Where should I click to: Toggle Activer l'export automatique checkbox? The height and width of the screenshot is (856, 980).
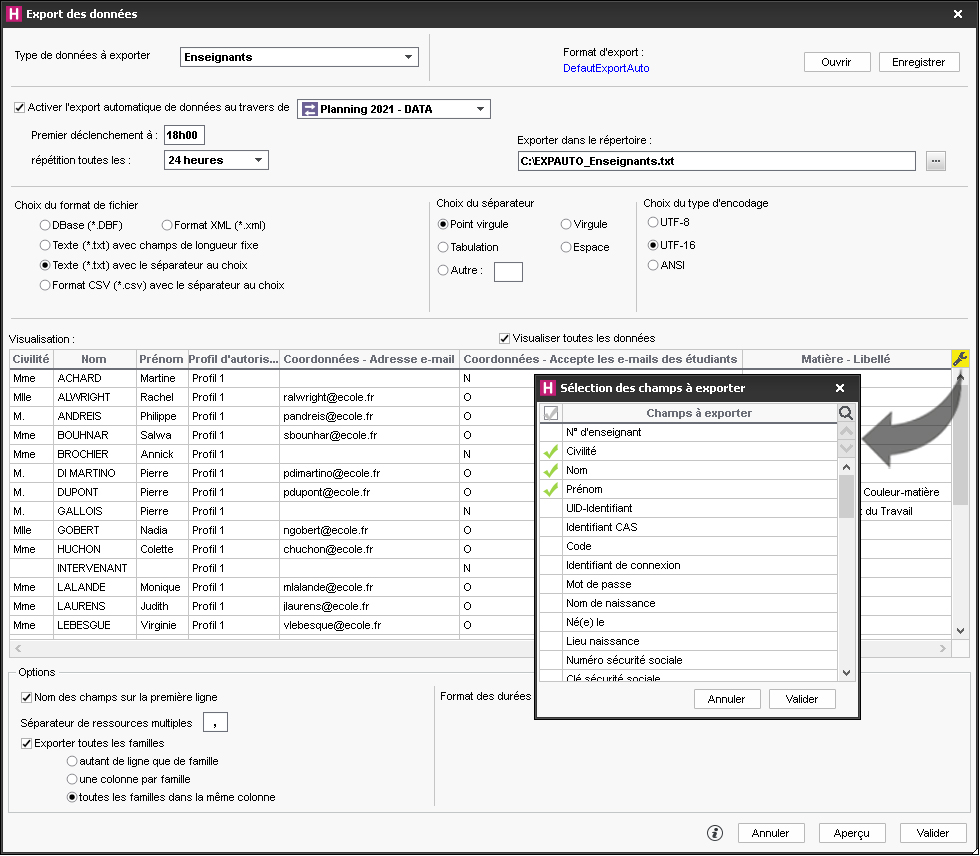tap(19, 107)
